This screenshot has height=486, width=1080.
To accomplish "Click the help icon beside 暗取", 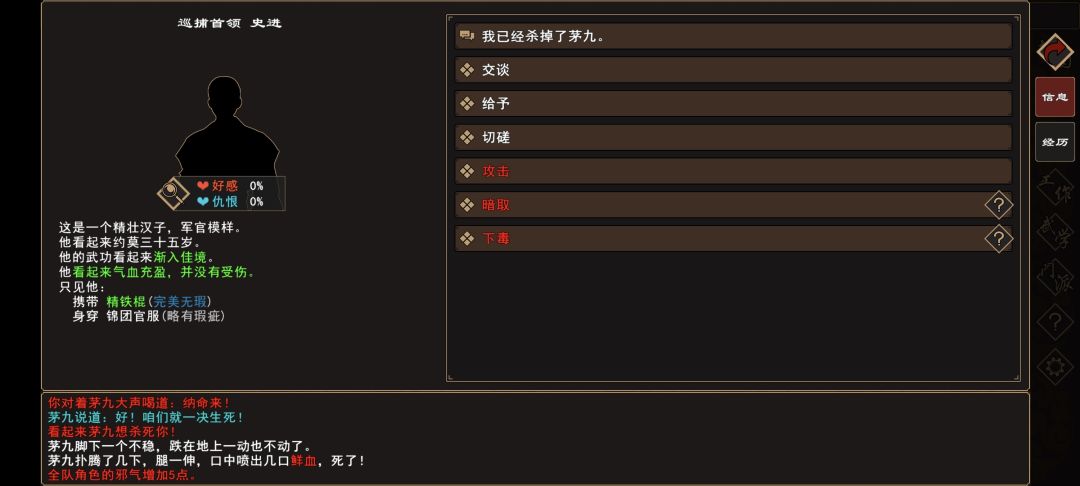I will coord(998,205).
